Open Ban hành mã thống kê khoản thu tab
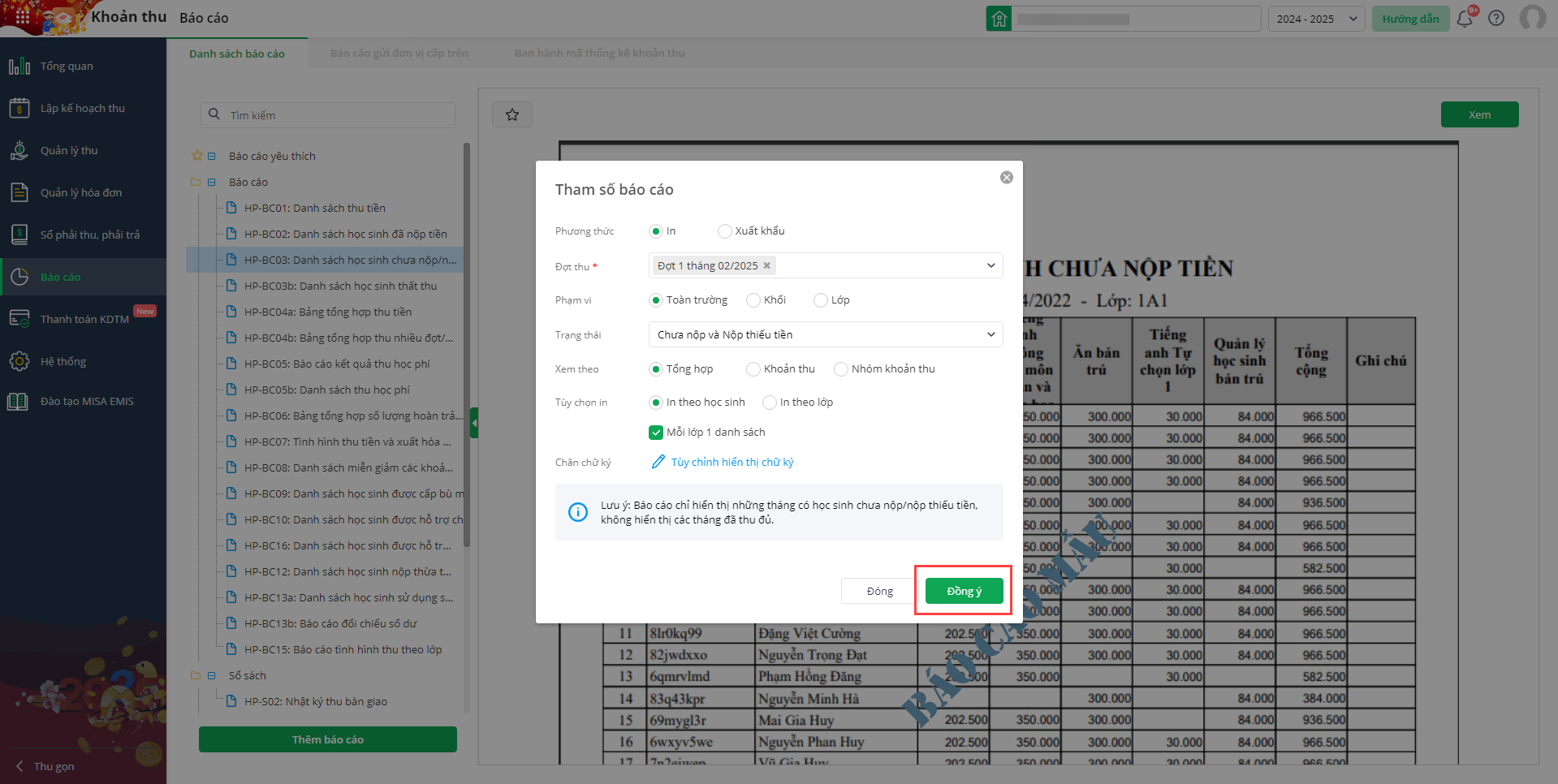1558x784 pixels. 600,54
